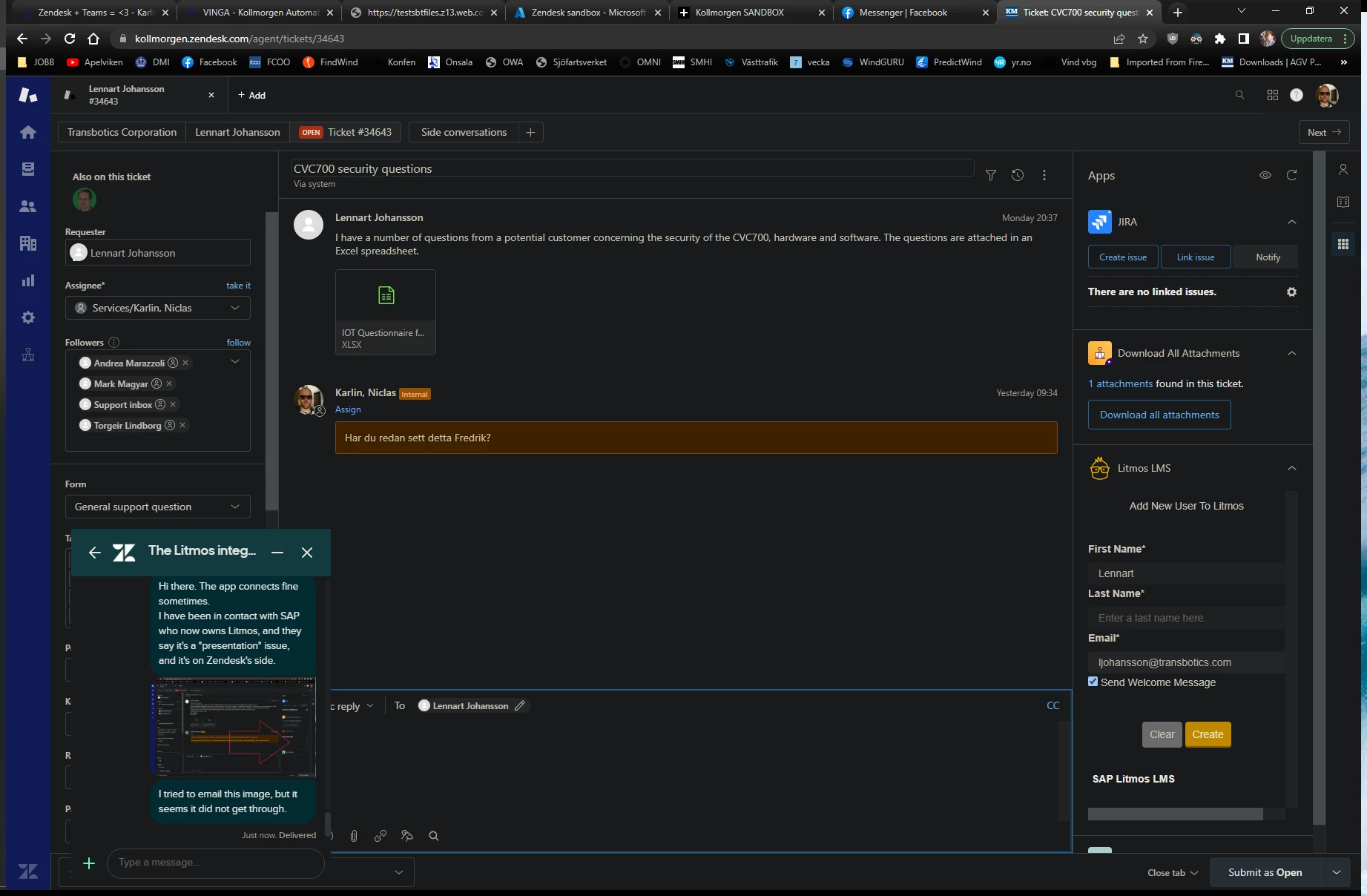Add attachment with chat plus icon
This screenshot has height=896, width=1367.
tap(89, 863)
